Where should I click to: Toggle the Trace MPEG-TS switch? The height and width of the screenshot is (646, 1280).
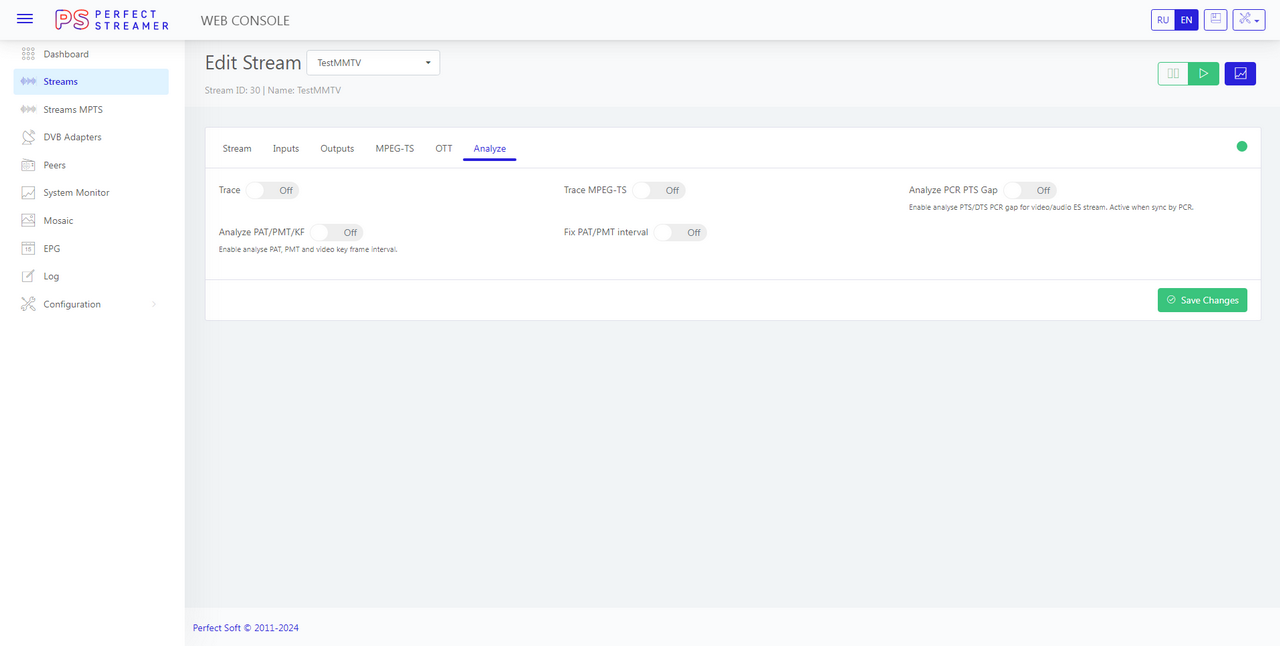[x=658, y=190]
